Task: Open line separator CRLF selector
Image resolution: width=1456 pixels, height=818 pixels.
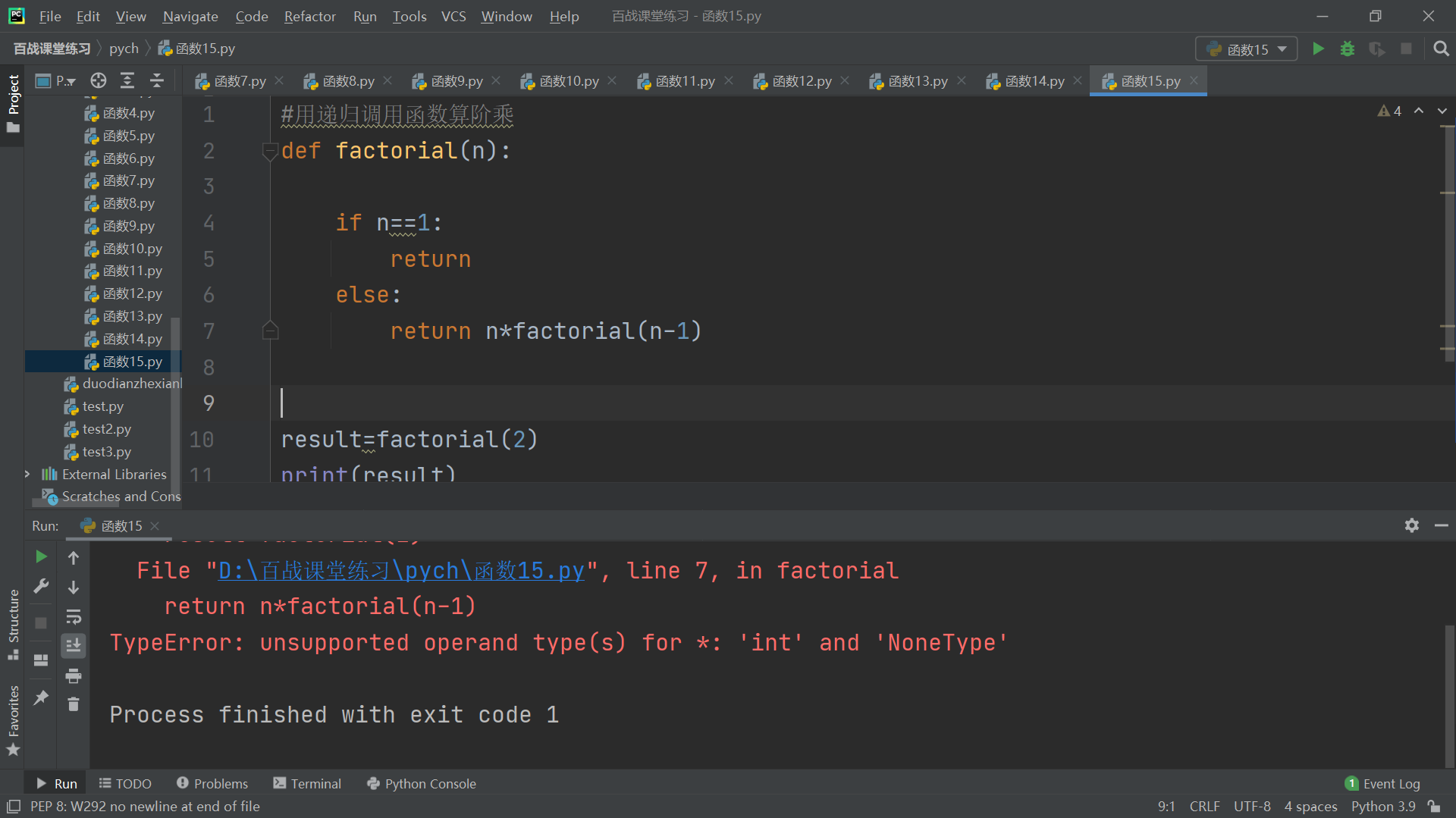Action: (1204, 807)
